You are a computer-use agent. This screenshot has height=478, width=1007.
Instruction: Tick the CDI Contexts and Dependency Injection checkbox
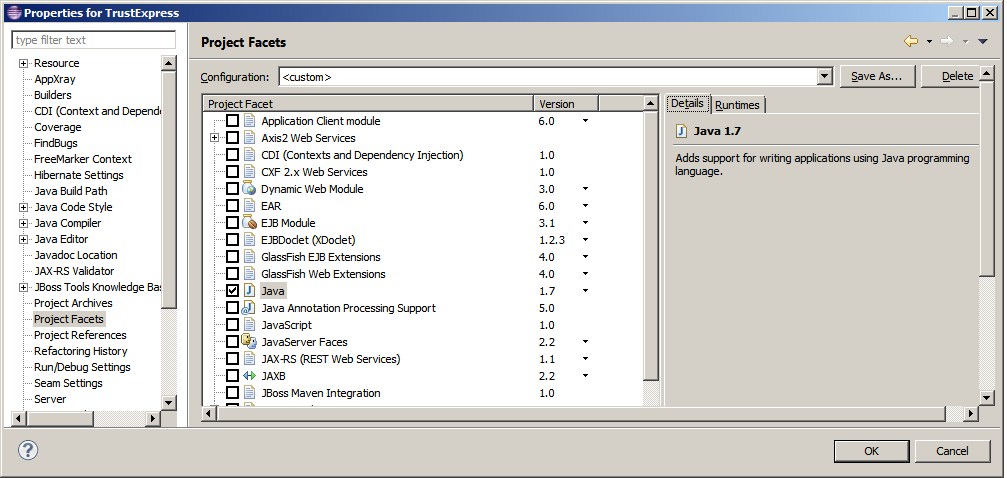coord(232,155)
